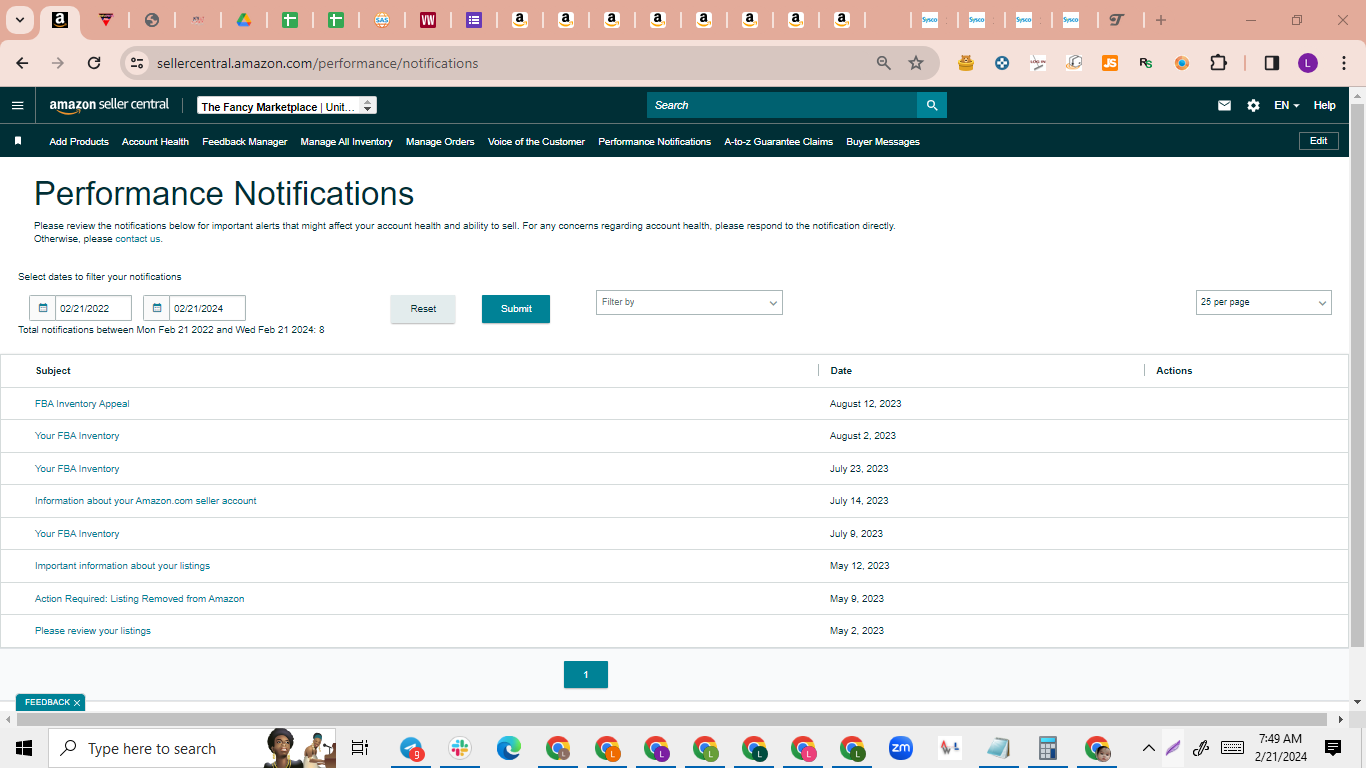The height and width of the screenshot is (768, 1366).
Task: Click the Seller Central search field
Action: (782, 105)
